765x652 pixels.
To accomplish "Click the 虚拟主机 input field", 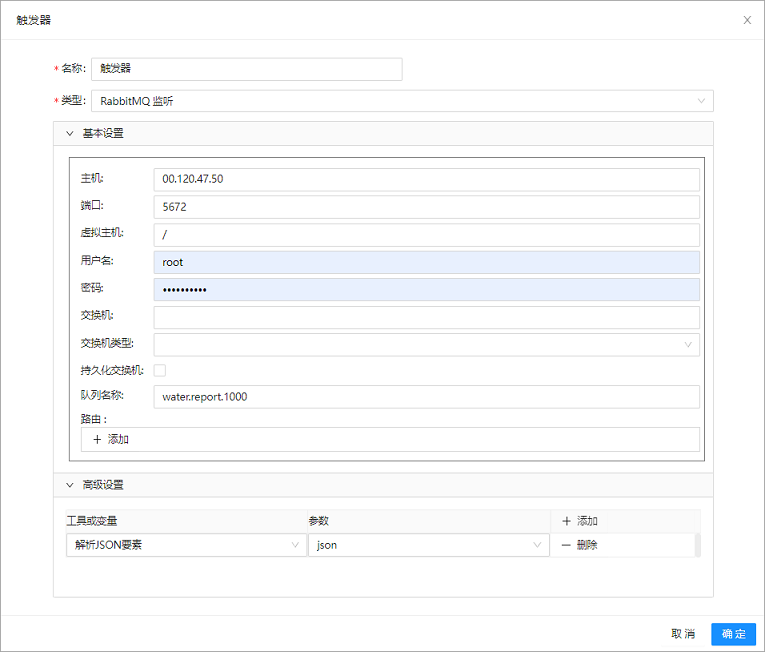I will tap(426, 235).
